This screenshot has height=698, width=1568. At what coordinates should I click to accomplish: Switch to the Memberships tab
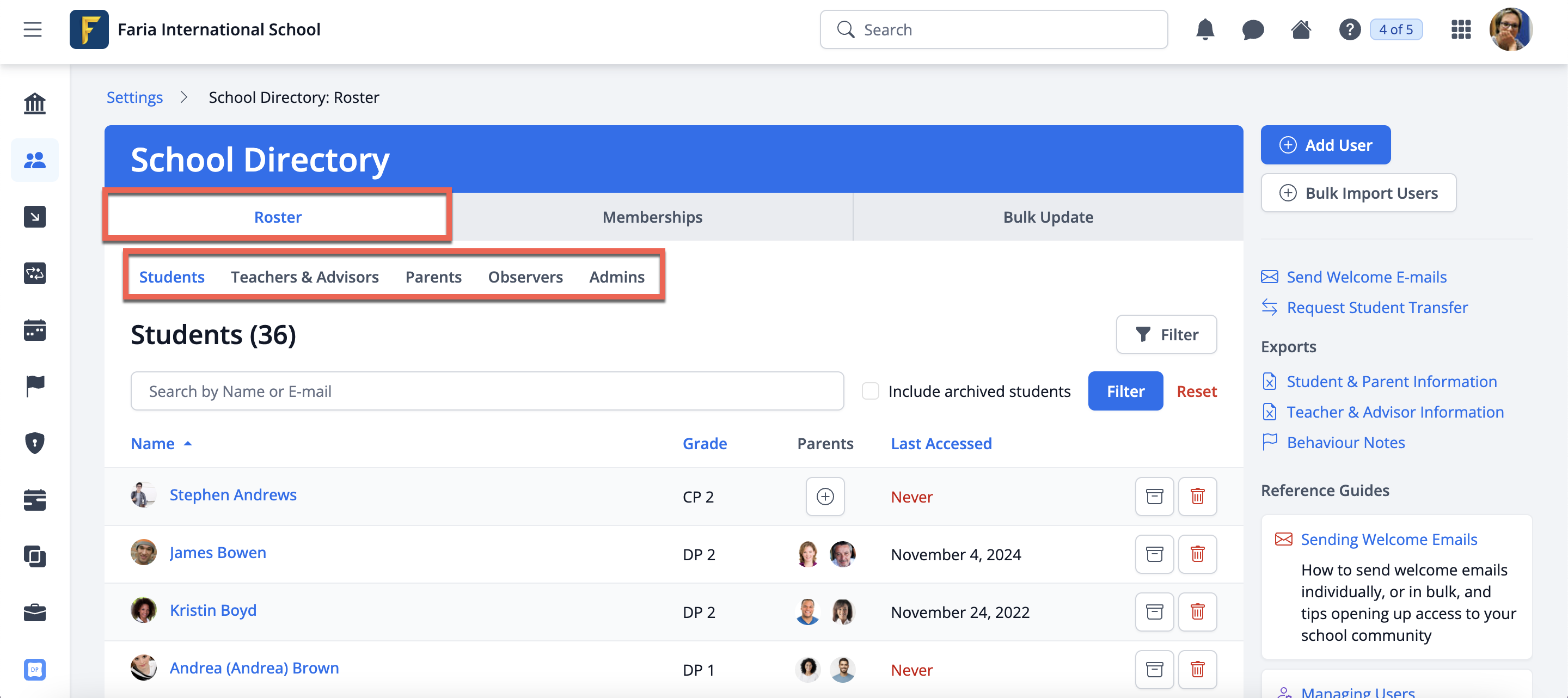[652, 217]
